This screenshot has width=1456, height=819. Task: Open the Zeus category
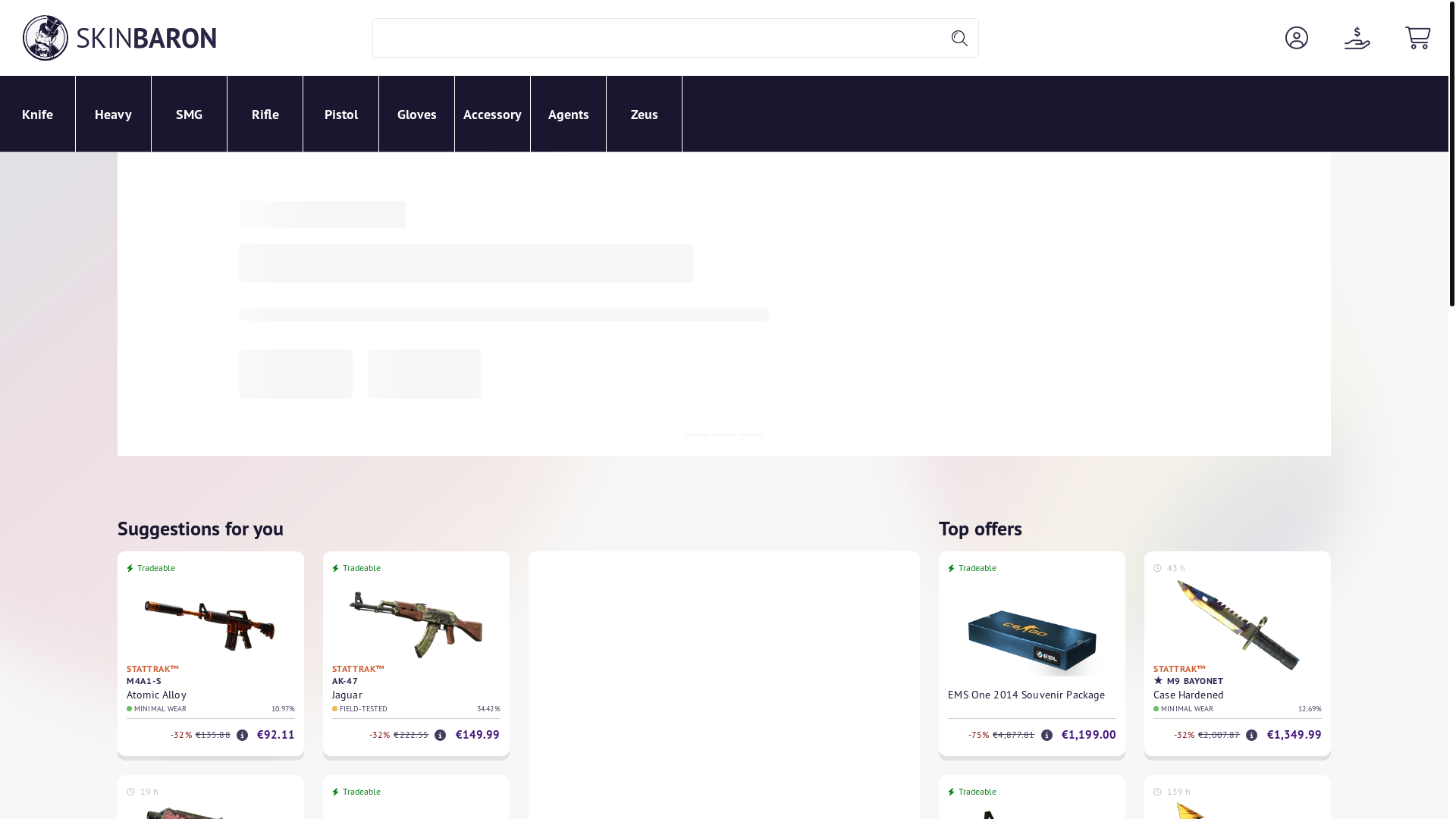[x=644, y=114]
